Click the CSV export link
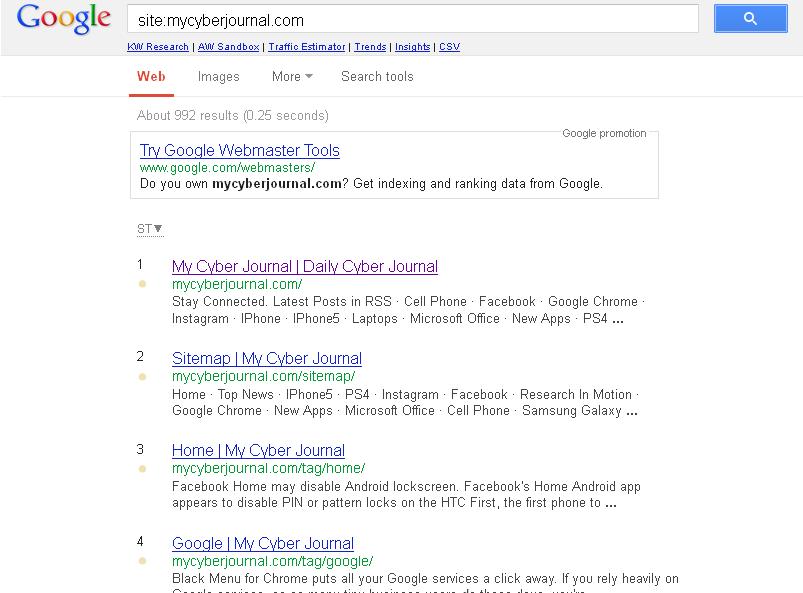 (449, 47)
